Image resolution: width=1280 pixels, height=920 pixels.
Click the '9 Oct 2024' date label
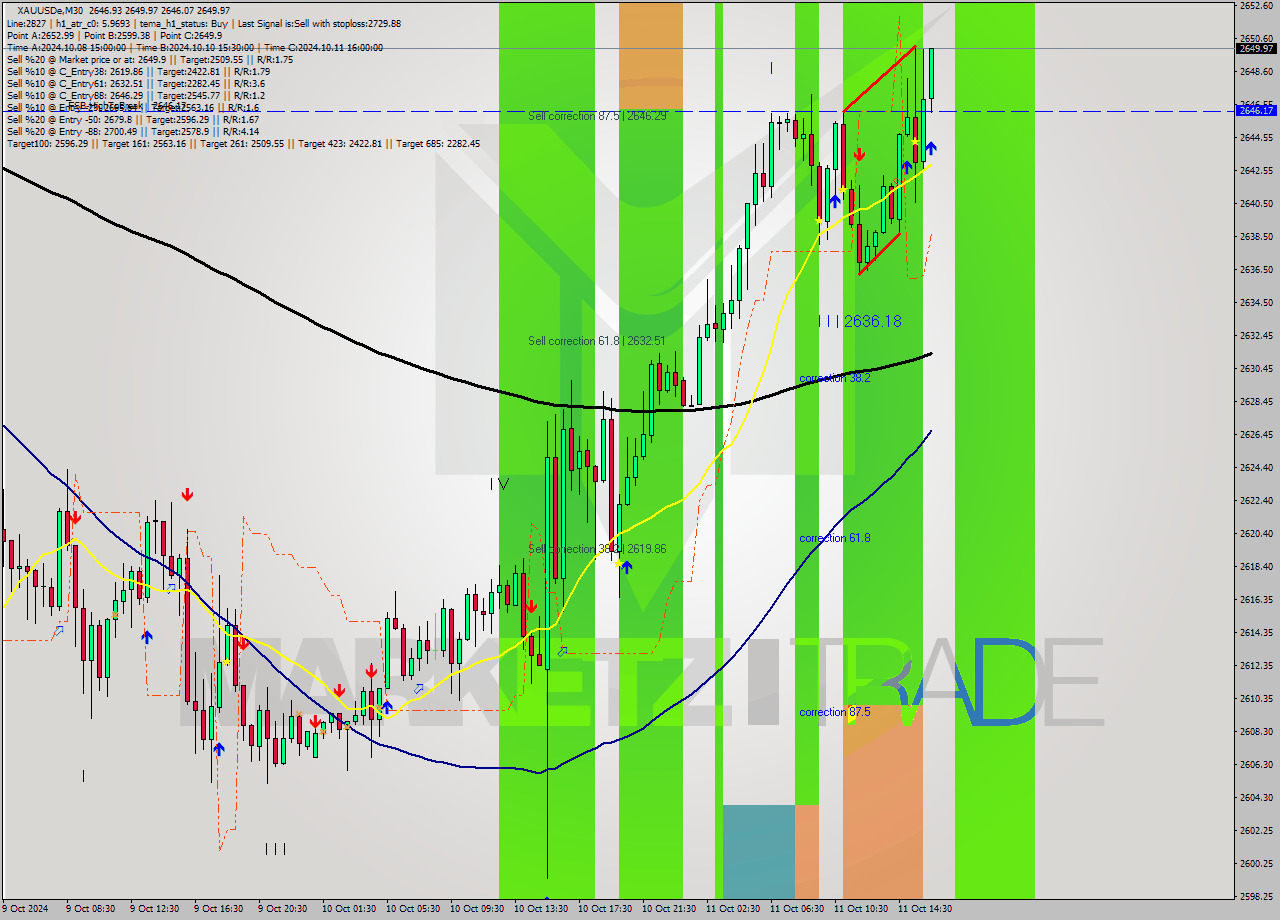pyautogui.click(x=26, y=909)
